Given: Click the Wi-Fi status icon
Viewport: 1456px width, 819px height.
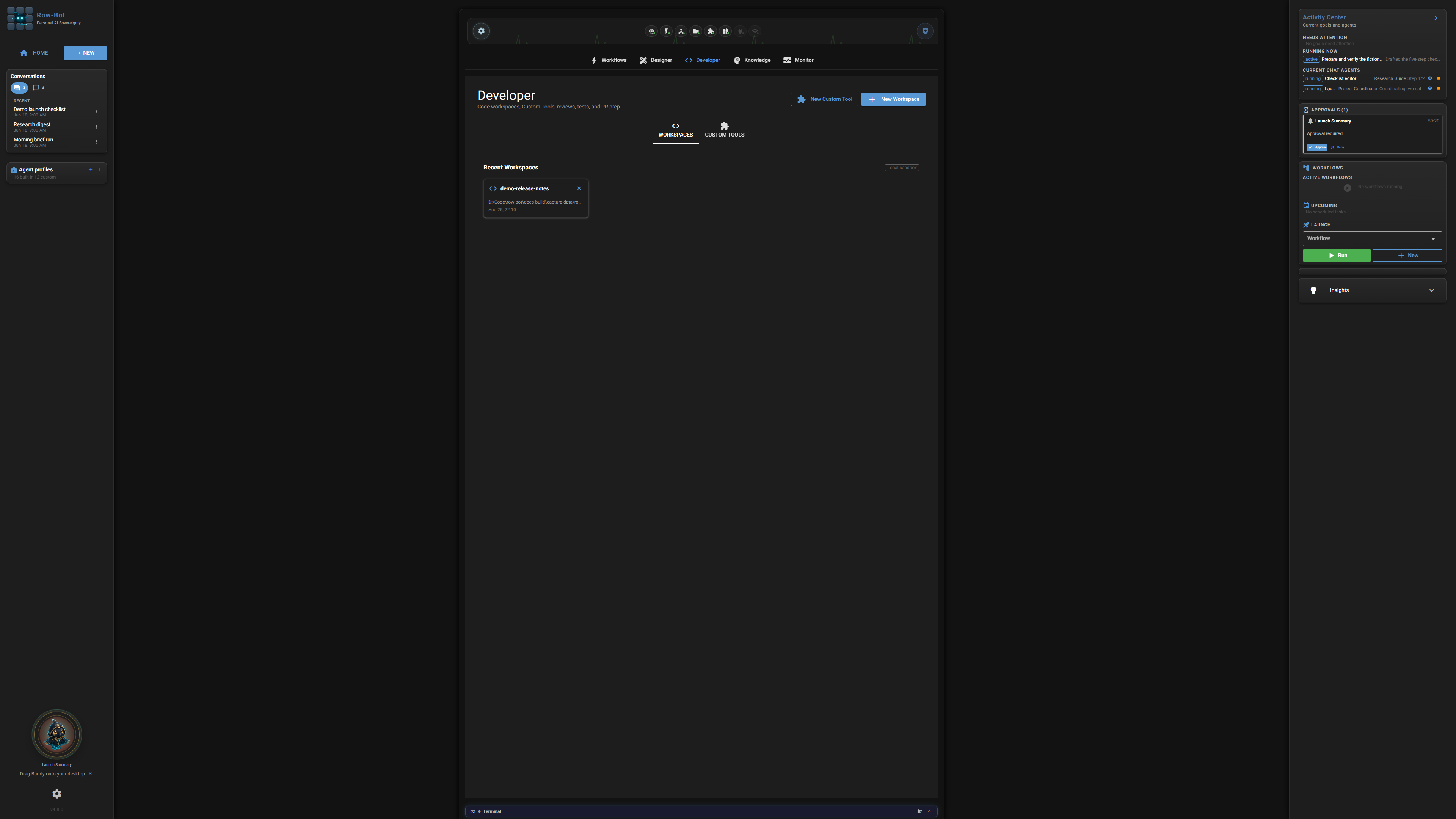Looking at the screenshot, I should pos(755,31).
